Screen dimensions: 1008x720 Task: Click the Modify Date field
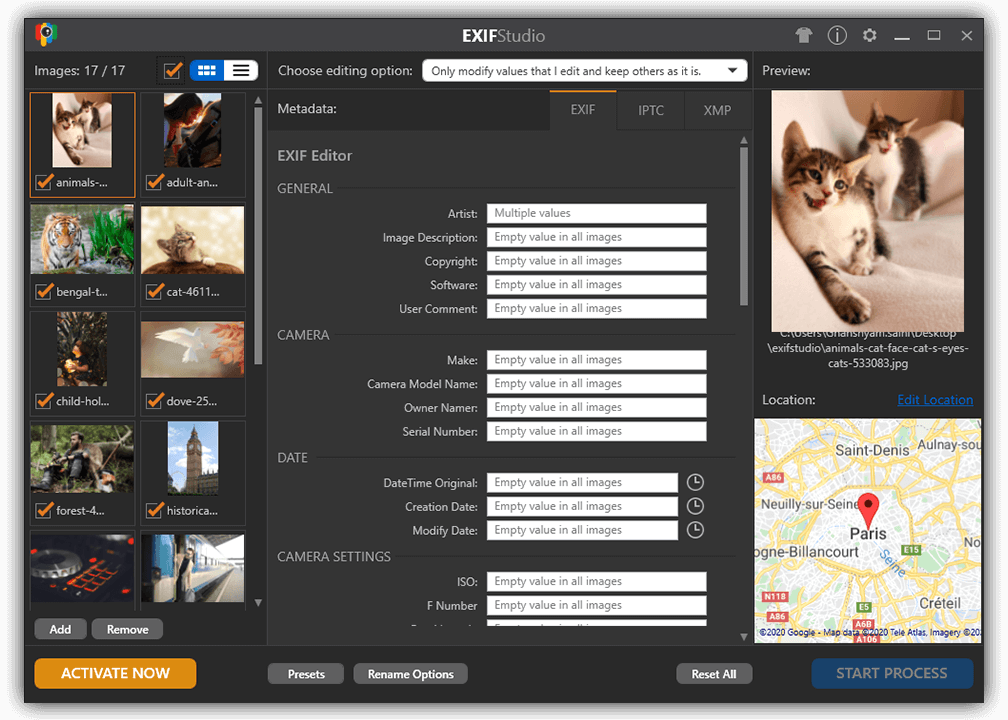click(x=582, y=530)
